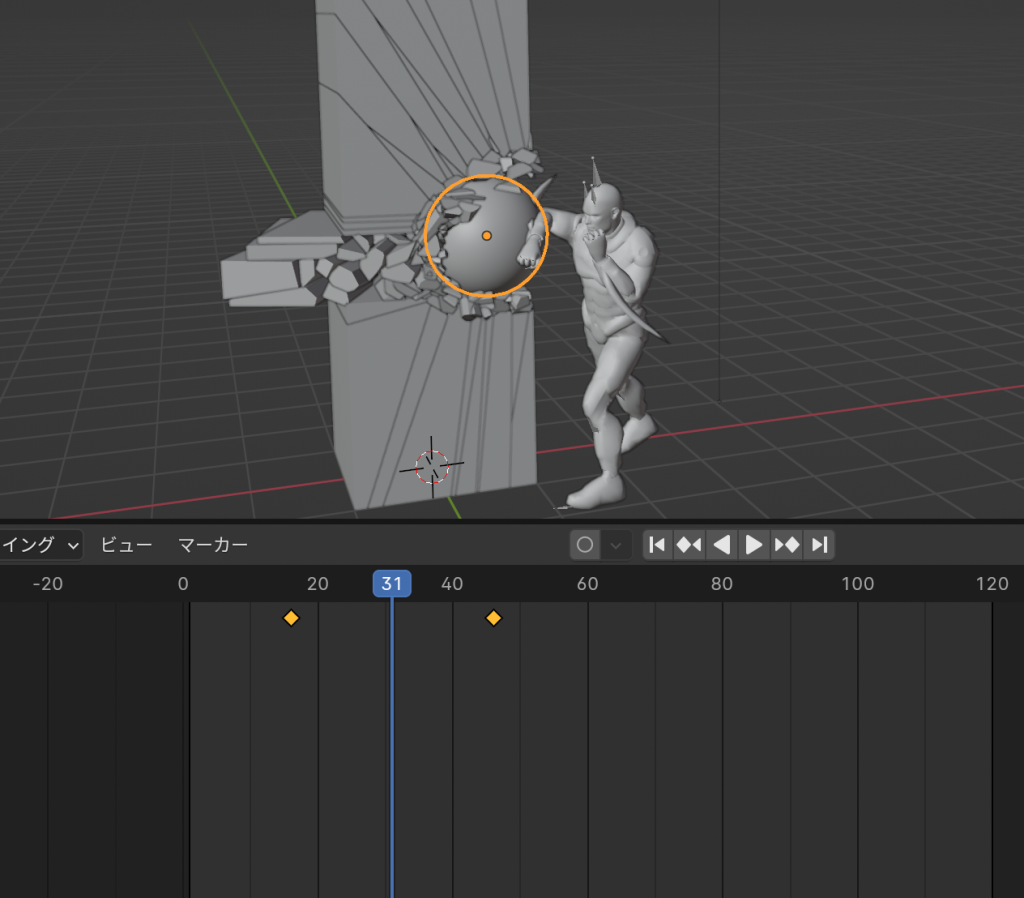Viewport: 1024px width, 898px height.
Task: Click the blue current frame indicator 31
Action: pyautogui.click(x=392, y=584)
